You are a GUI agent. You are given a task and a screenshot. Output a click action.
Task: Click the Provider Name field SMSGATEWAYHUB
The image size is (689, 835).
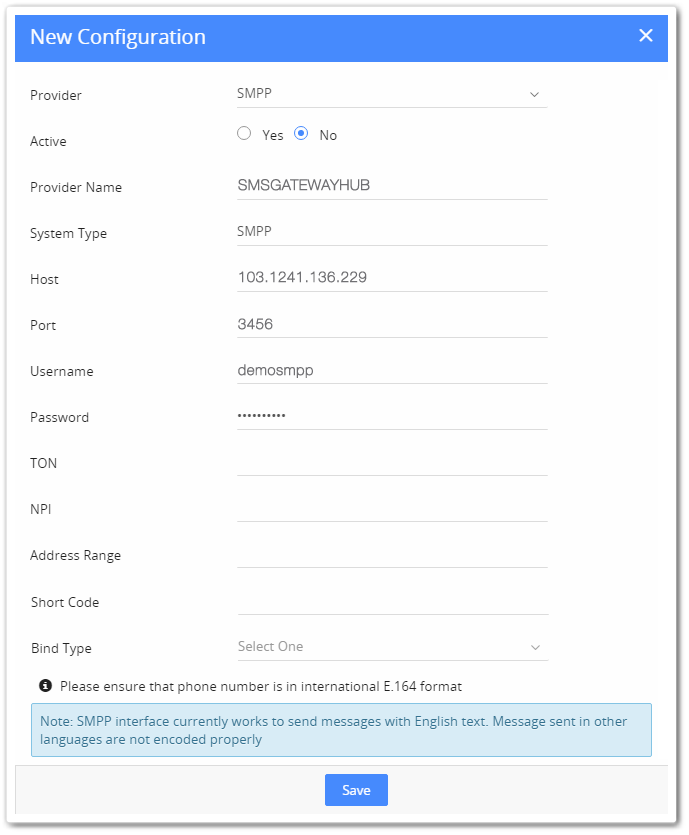(x=392, y=185)
